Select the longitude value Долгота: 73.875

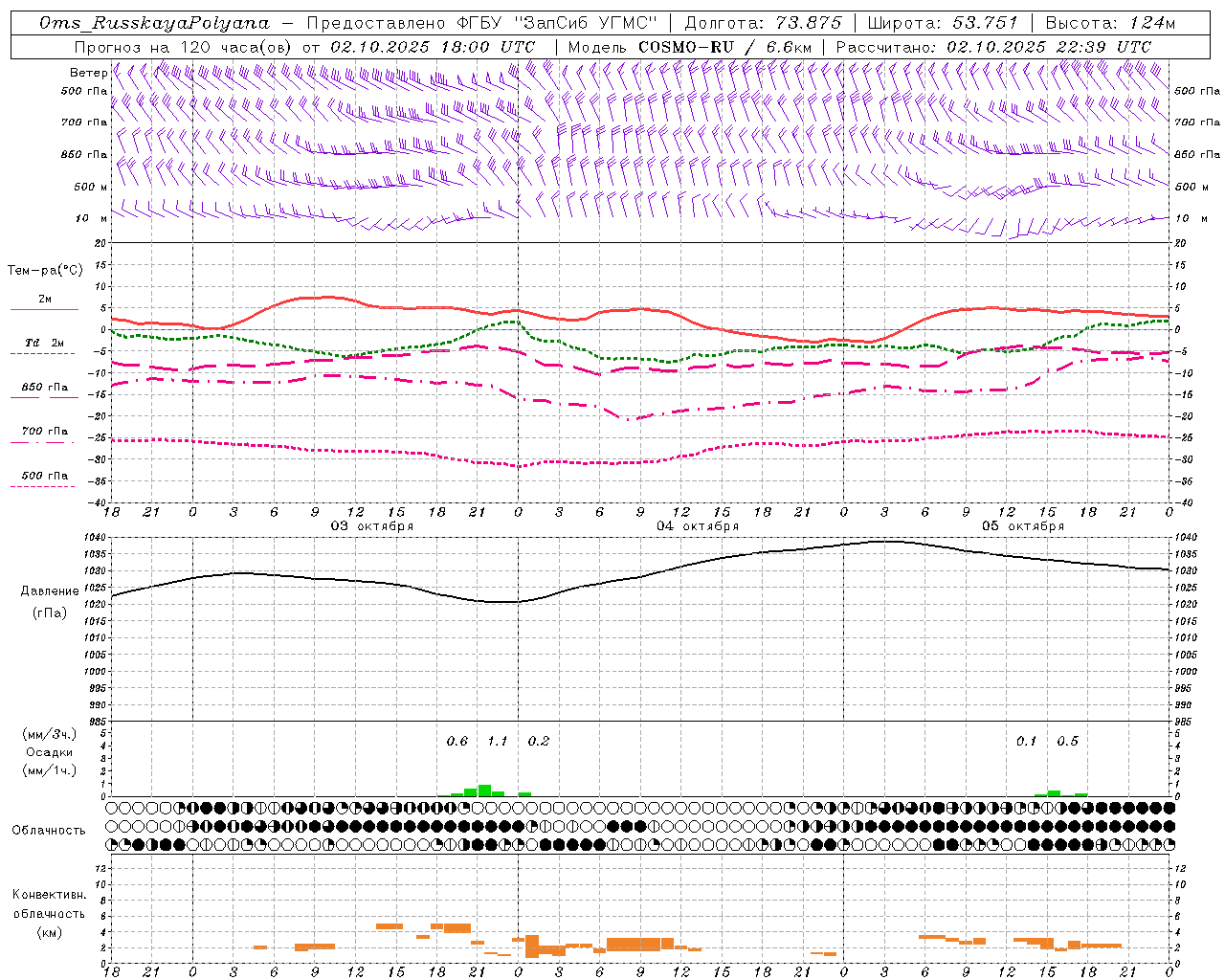click(x=764, y=23)
